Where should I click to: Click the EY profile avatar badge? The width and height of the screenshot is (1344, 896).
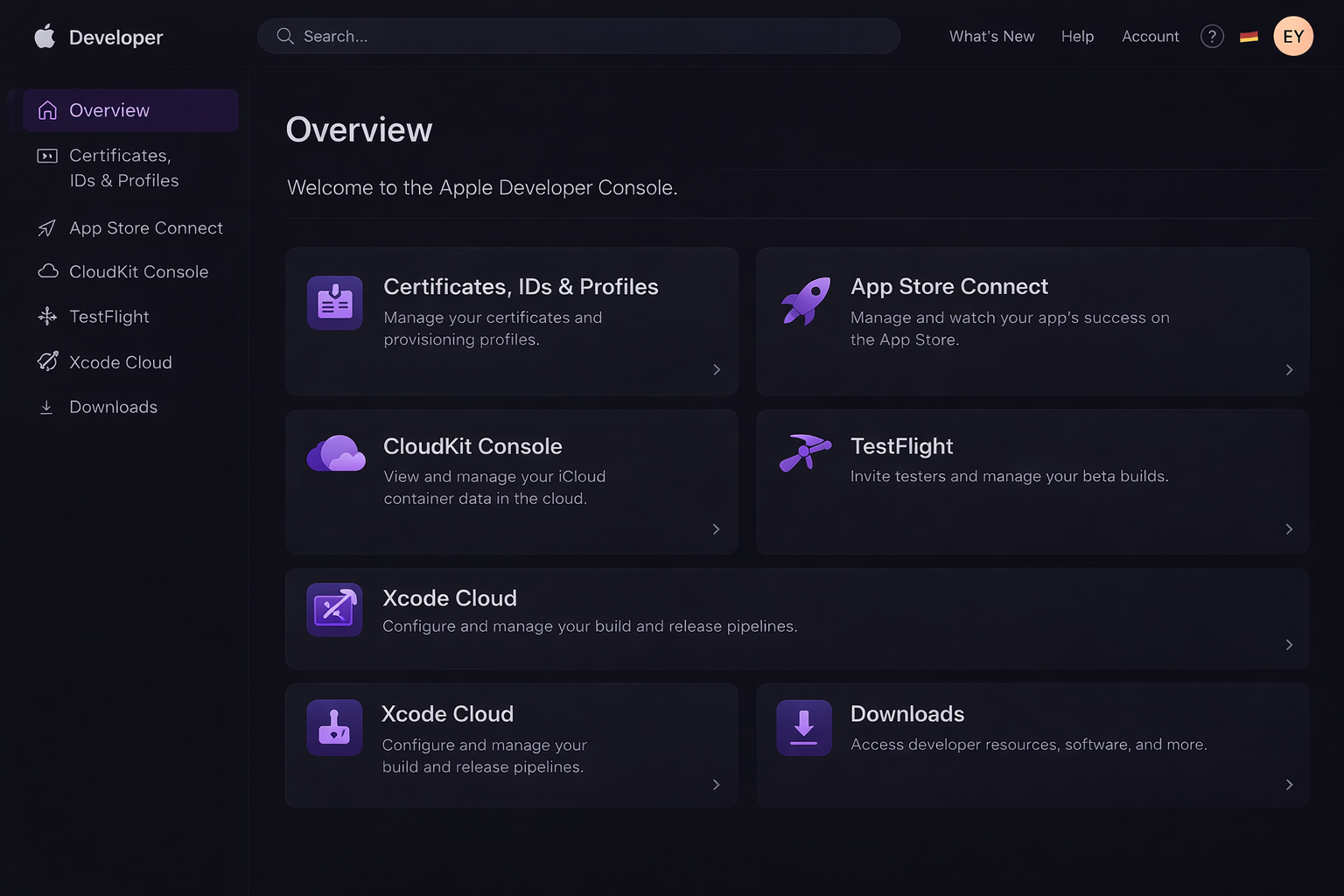pyautogui.click(x=1293, y=36)
